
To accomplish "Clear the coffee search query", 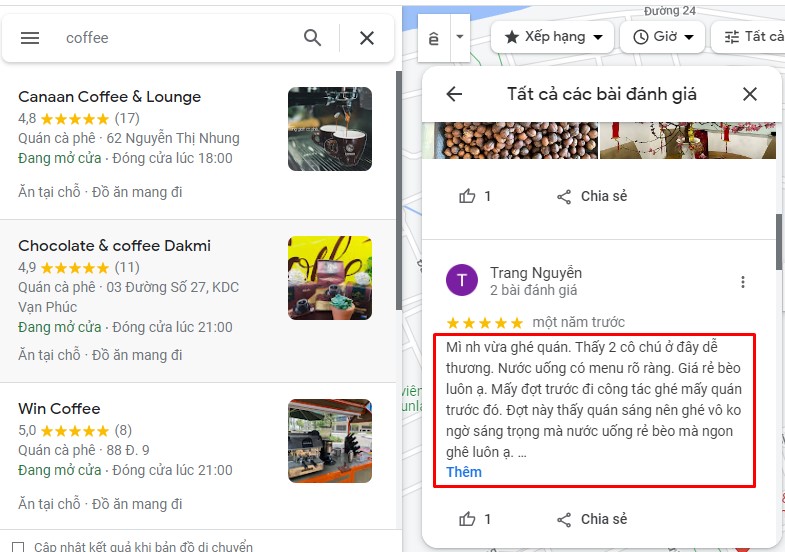I will click(367, 38).
